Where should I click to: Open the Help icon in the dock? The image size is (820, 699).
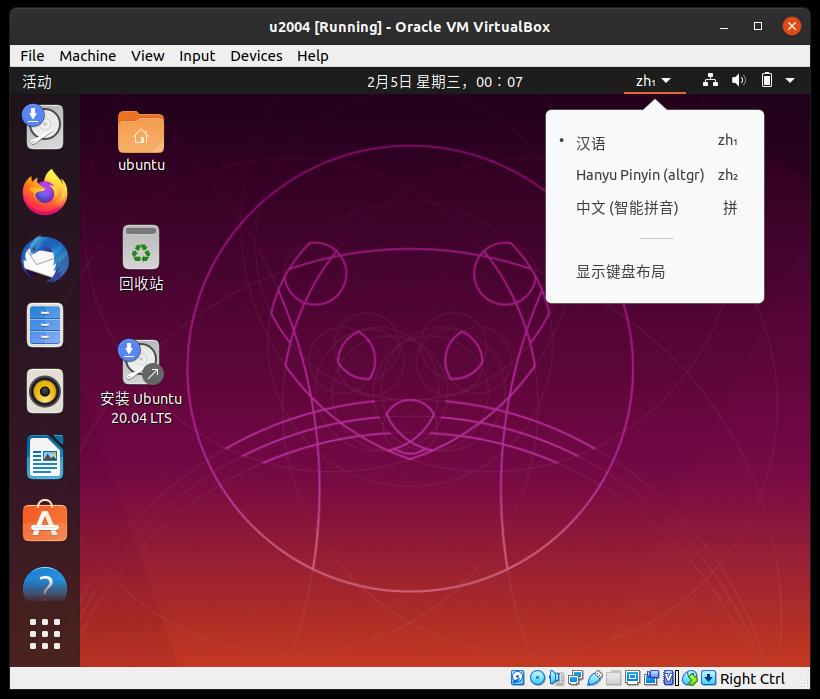[x=45, y=585]
